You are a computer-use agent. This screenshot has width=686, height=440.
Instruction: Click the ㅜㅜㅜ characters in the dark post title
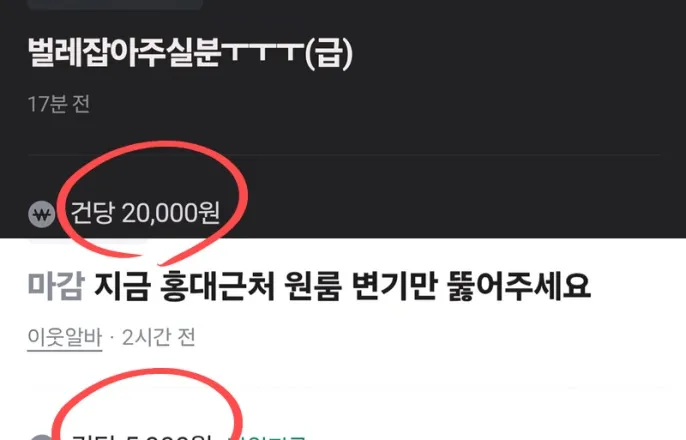pyautogui.click(x=262, y=52)
